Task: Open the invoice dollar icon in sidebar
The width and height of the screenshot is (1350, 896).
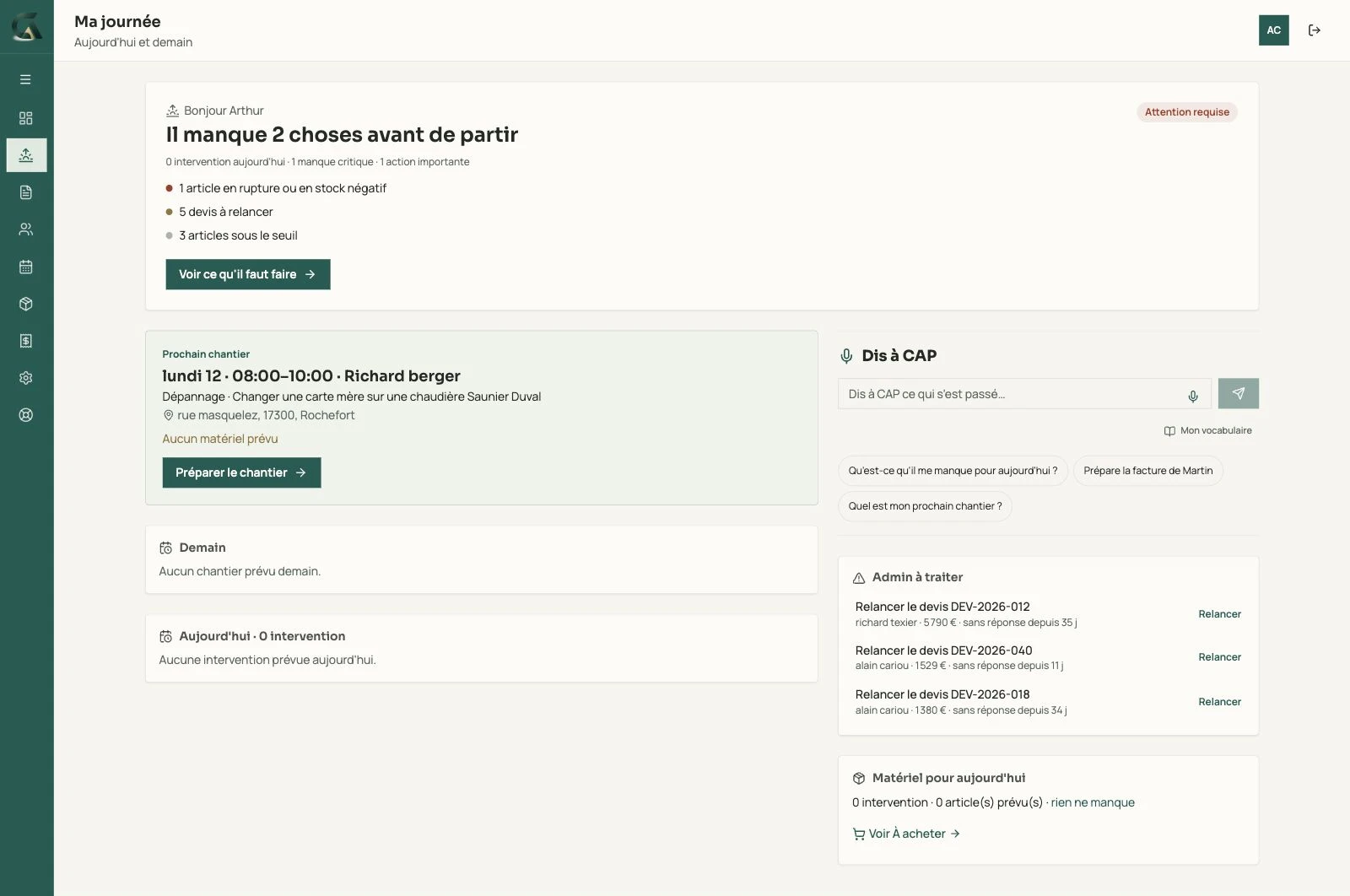Action: pos(26,341)
